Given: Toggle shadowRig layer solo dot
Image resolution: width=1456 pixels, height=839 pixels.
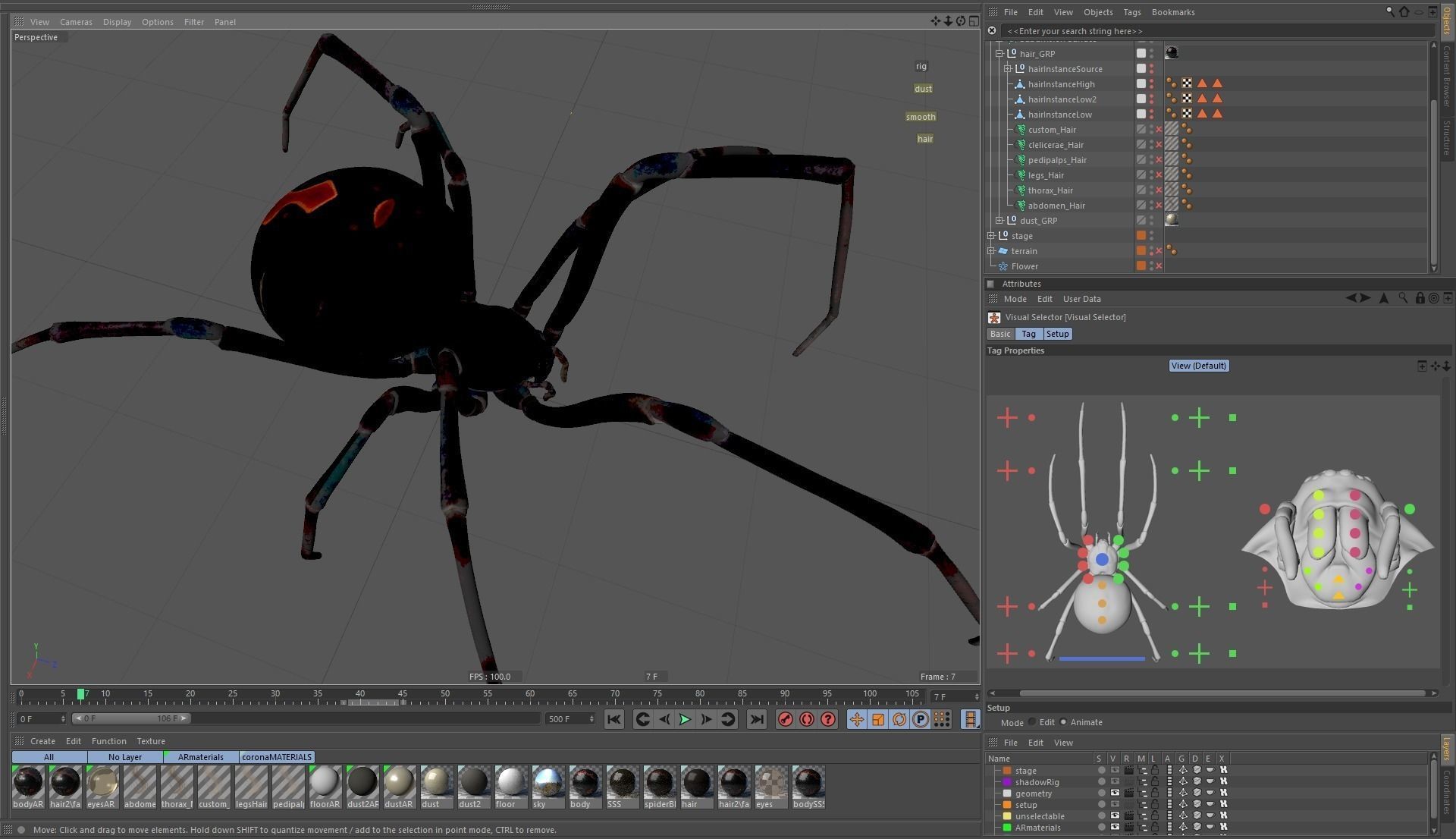Looking at the screenshot, I should pyautogui.click(x=1101, y=782).
